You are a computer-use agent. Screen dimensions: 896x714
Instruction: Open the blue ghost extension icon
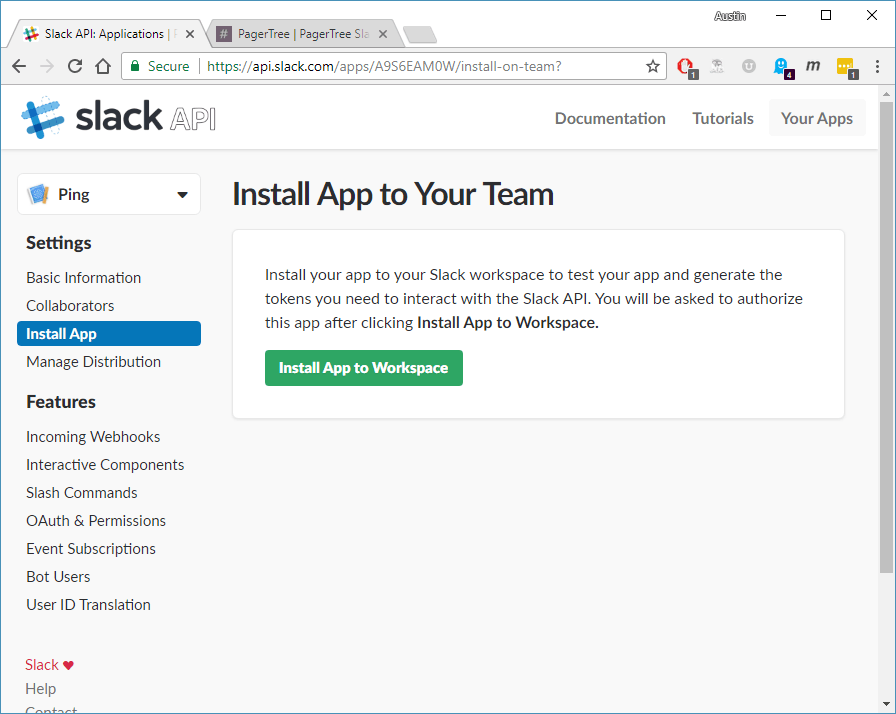tap(782, 67)
